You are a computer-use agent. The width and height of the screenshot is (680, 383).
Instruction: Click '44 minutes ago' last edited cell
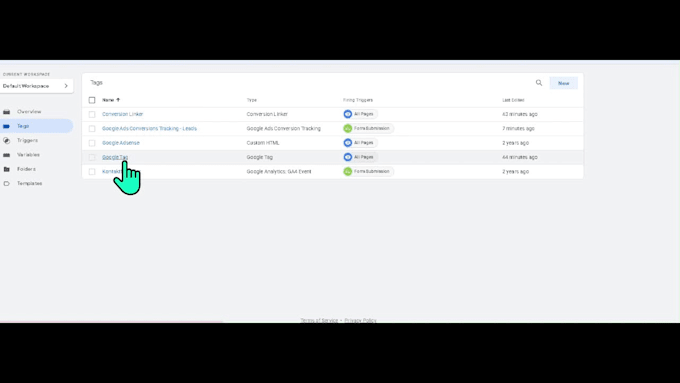pyautogui.click(x=520, y=157)
